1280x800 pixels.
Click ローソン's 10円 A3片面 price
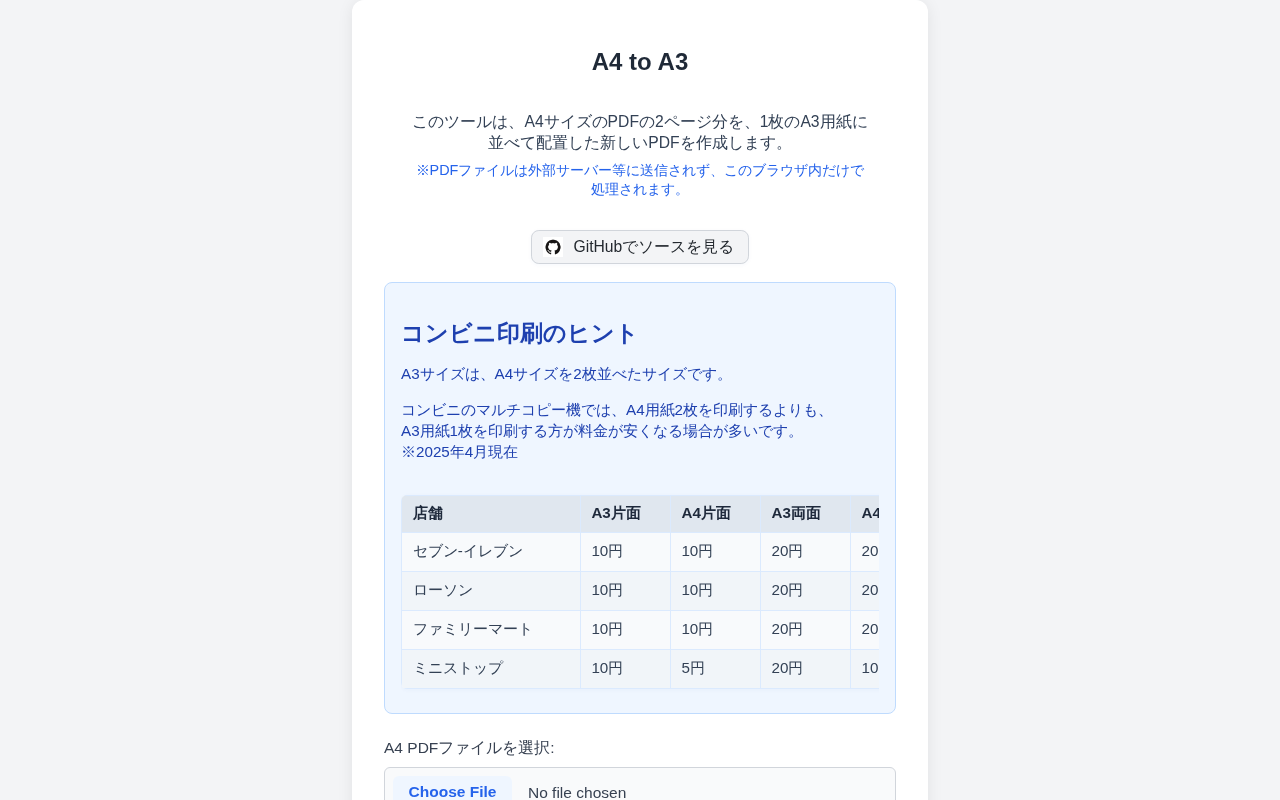[607, 590]
